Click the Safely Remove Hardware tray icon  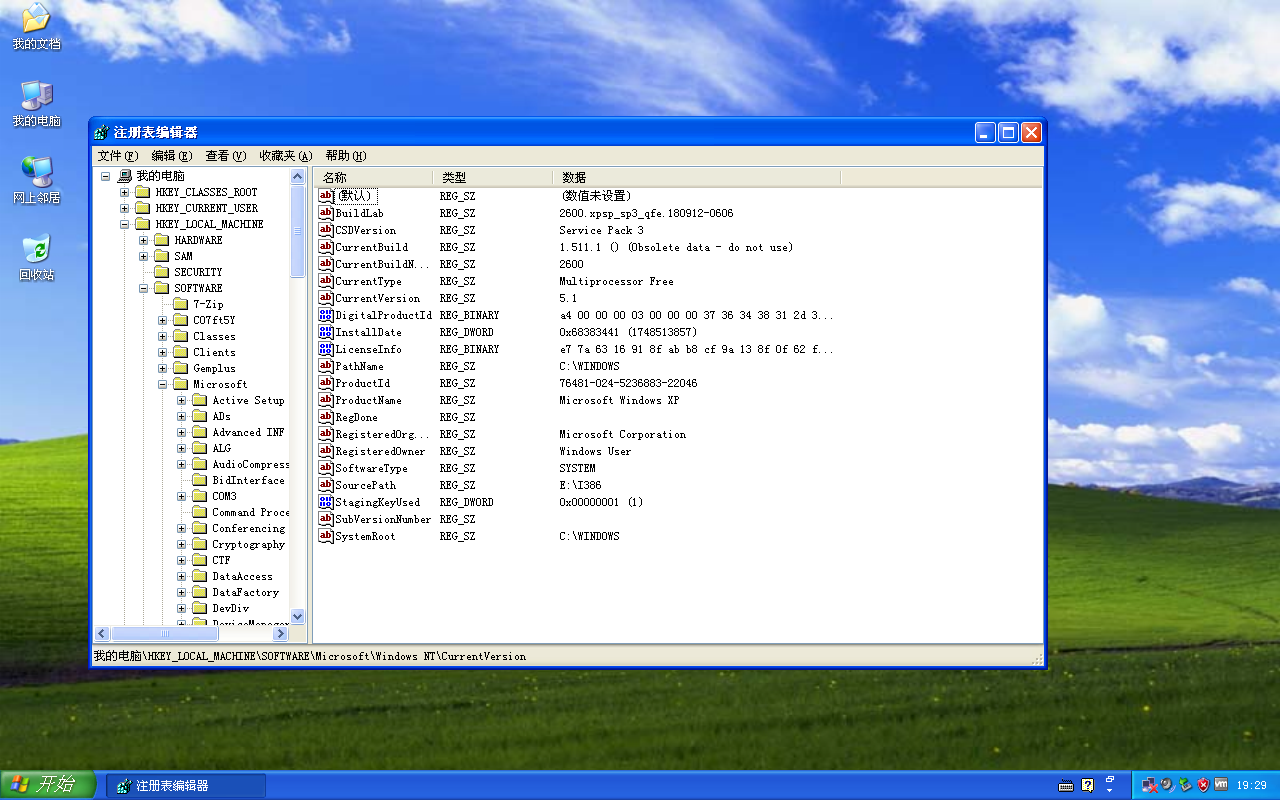click(x=1186, y=785)
